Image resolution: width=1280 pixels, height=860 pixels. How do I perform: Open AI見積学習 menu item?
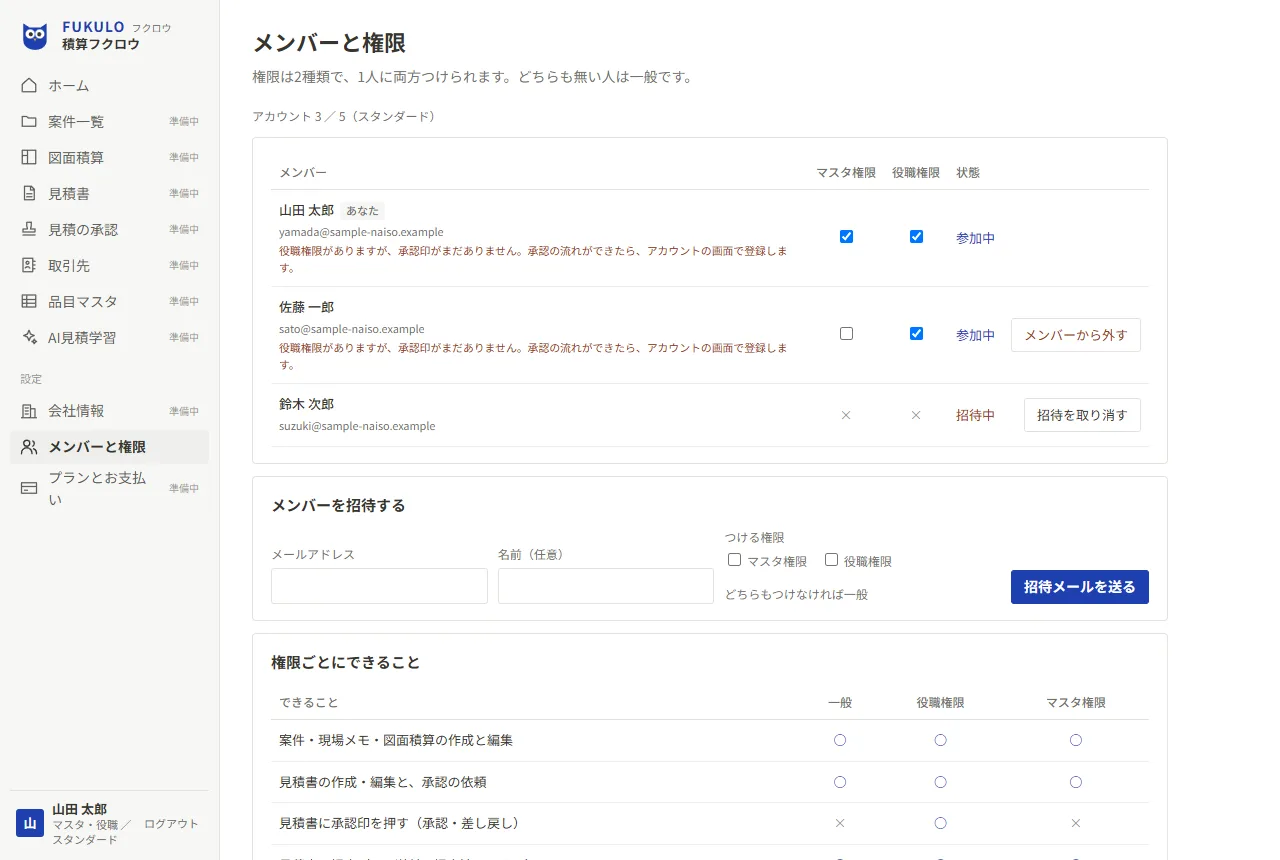pos(109,338)
